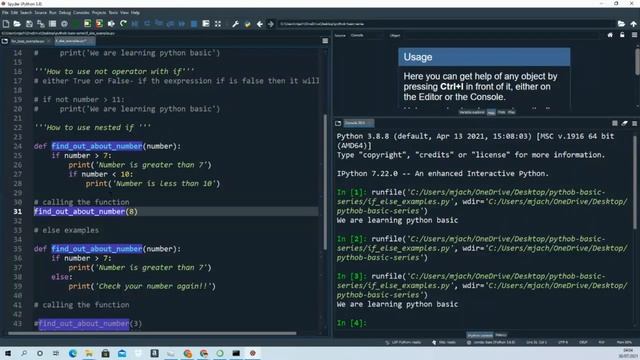
Task: Interrupt kernel using console stop icon
Action: pyautogui.click(x=615, y=123)
